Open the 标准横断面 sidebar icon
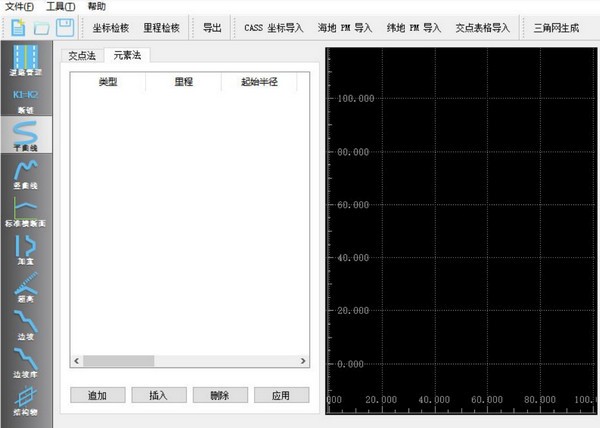 pos(26,212)
